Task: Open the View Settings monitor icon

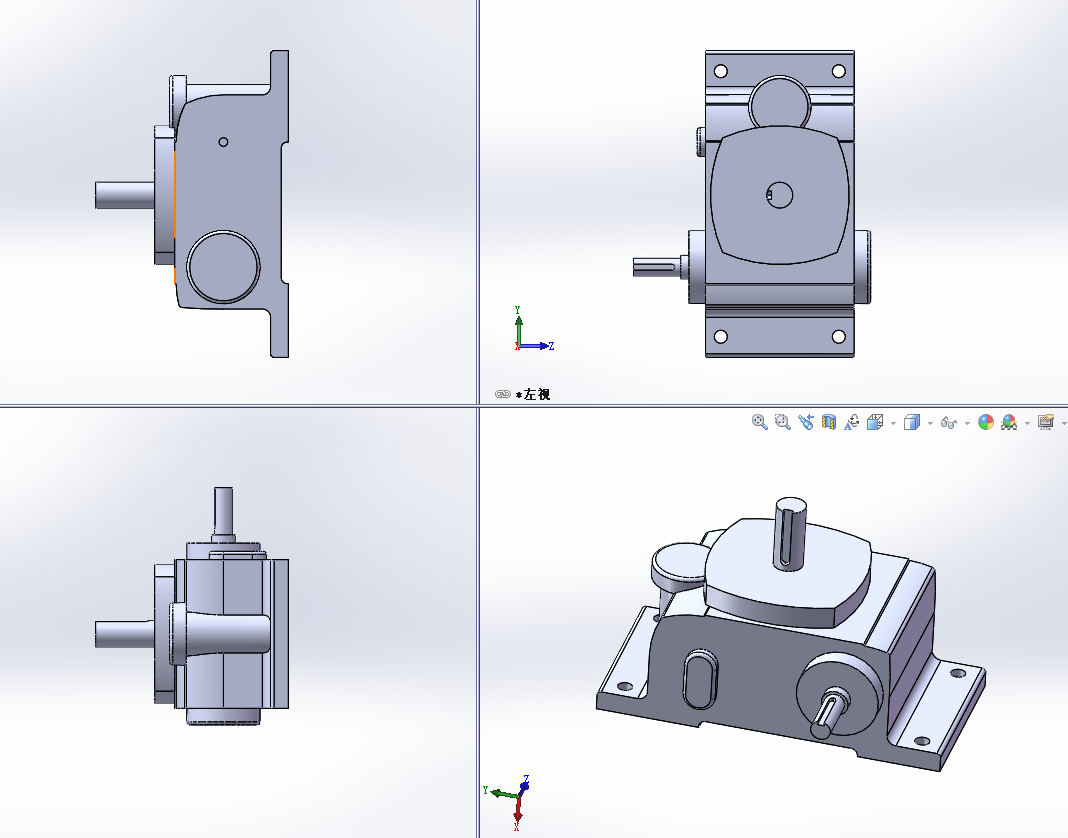Action: point(1046,422)
